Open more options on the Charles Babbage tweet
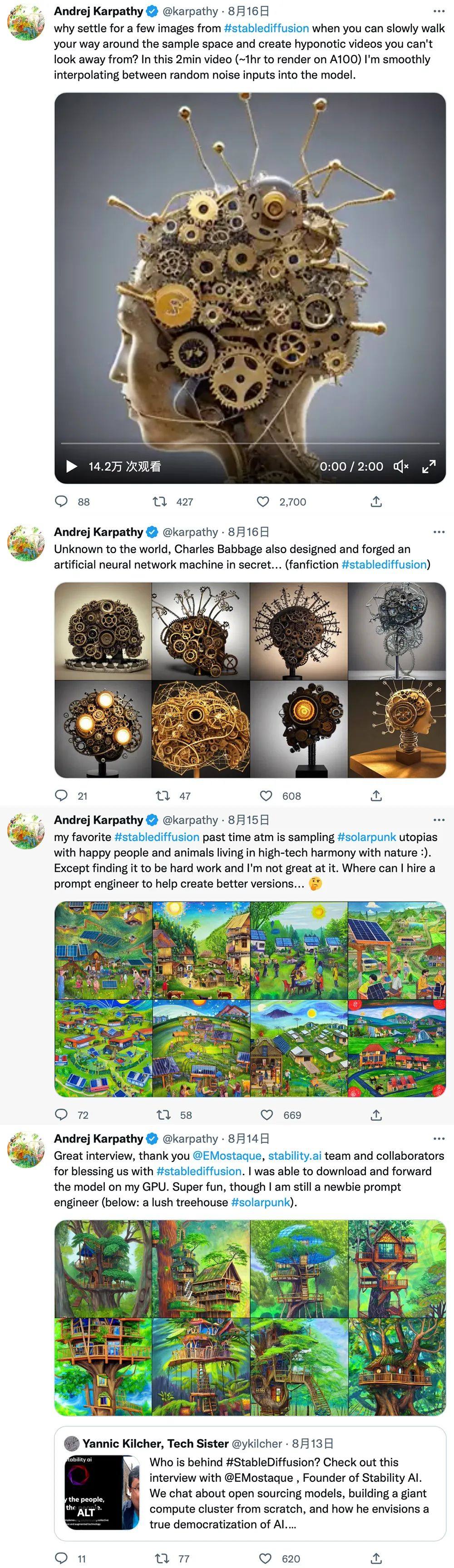454x1568 pixels. coord(439,532)
